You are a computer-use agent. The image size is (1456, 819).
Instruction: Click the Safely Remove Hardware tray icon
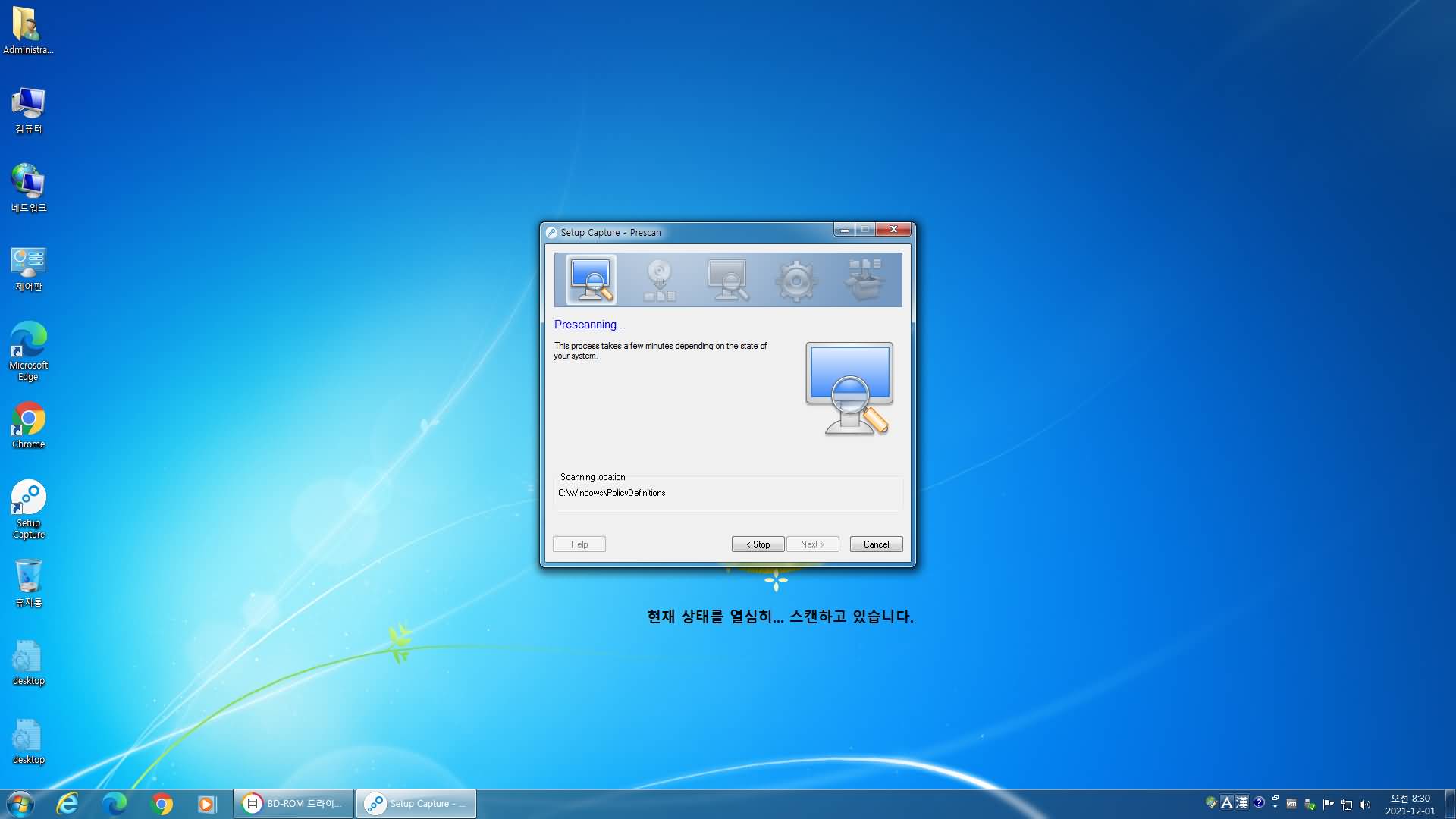point(1310,805)
